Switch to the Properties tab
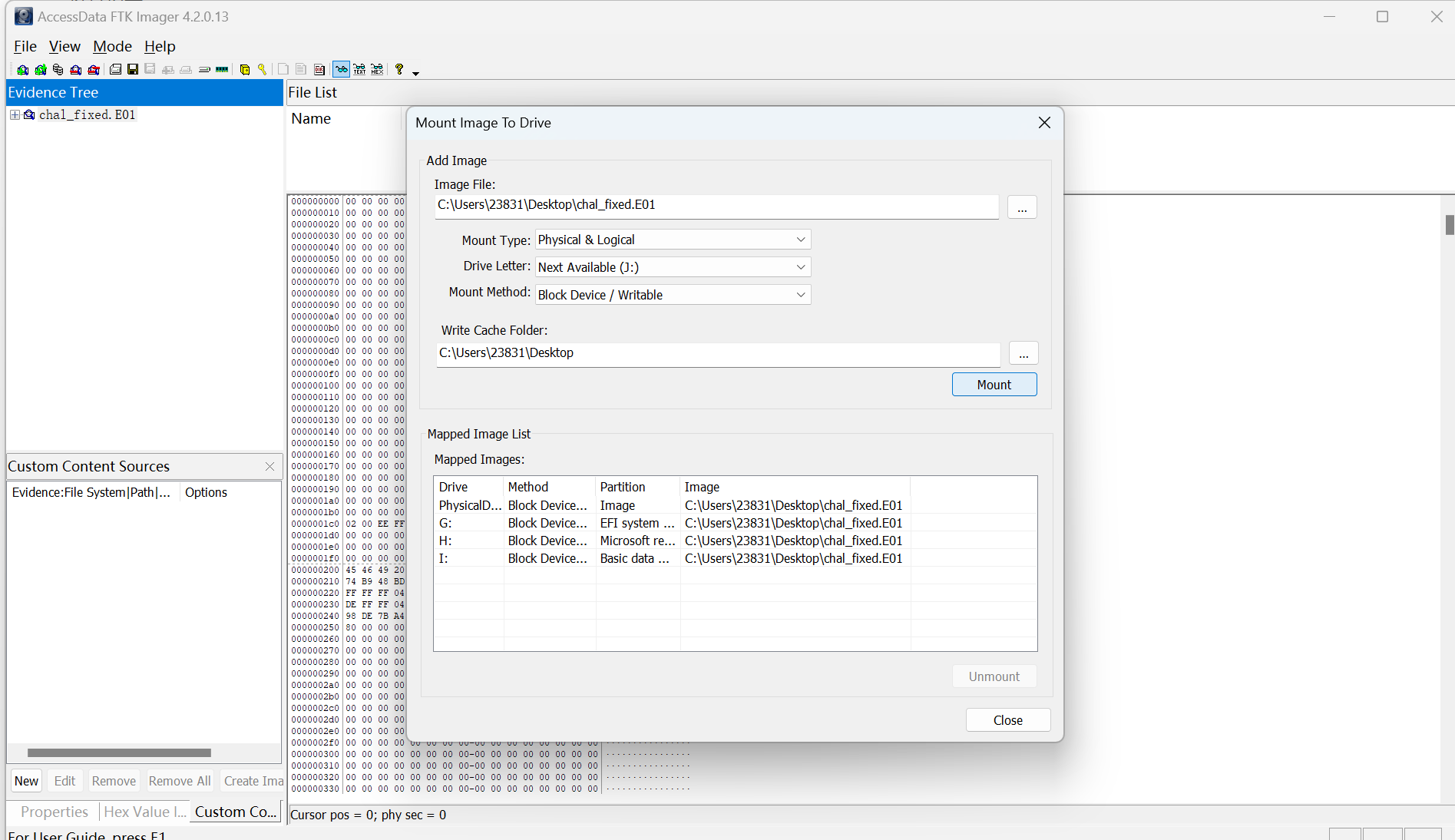1455x840 pixels. coord(55,812)
